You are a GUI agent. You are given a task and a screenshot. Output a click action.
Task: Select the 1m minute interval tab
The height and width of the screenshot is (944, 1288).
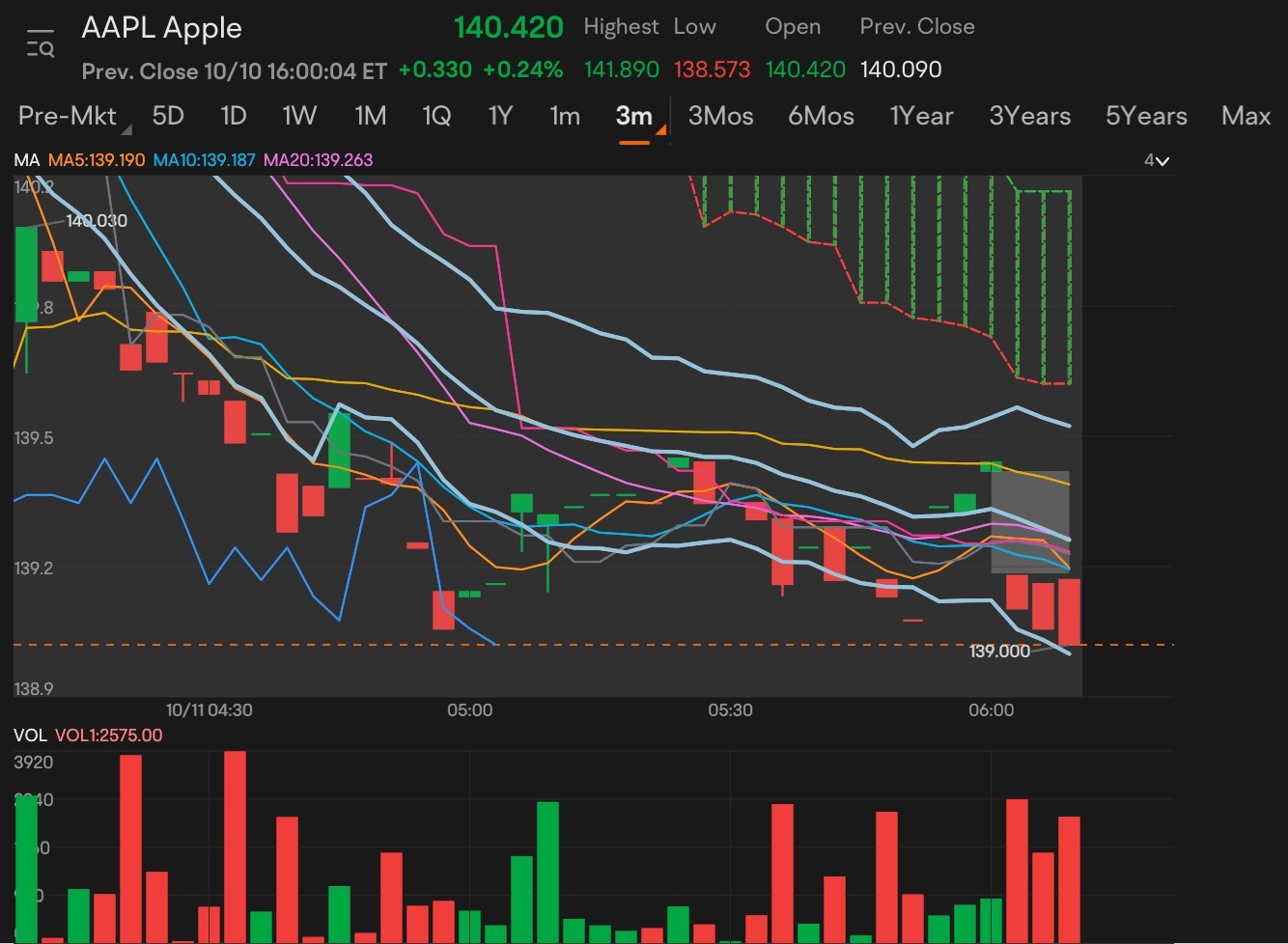click(x=565, y=116)
